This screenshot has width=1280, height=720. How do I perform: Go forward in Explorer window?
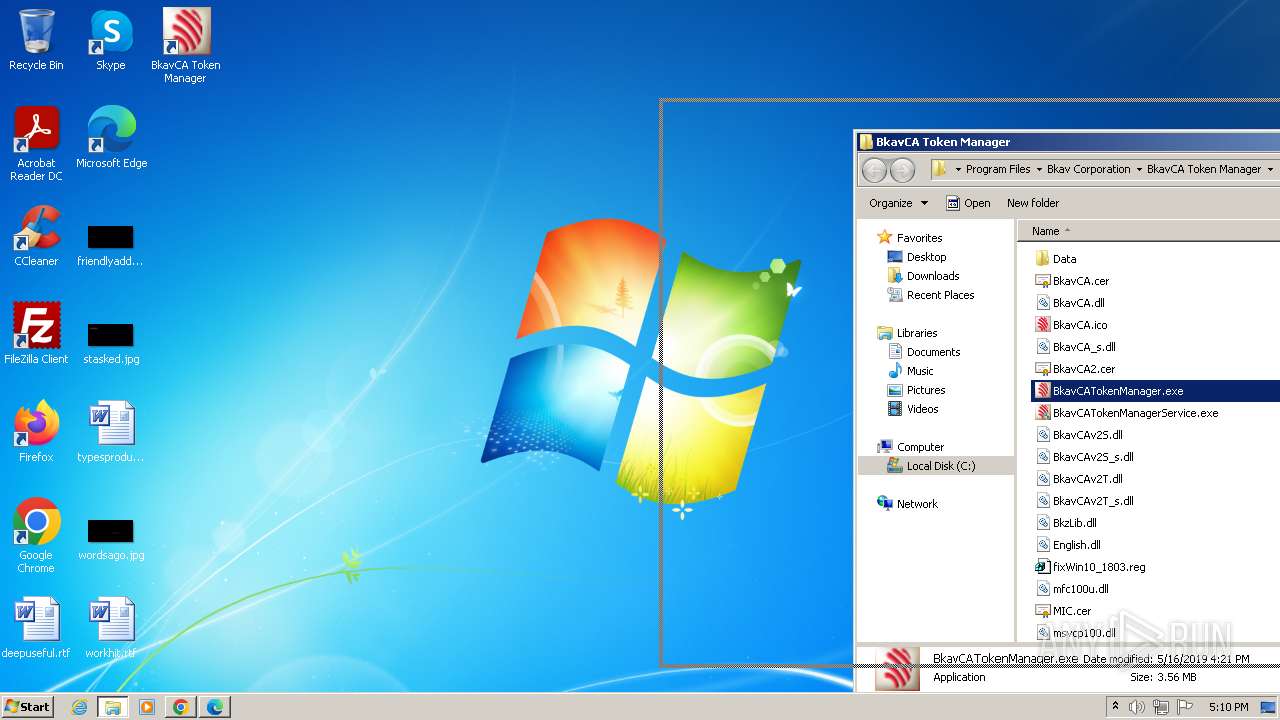902,171
